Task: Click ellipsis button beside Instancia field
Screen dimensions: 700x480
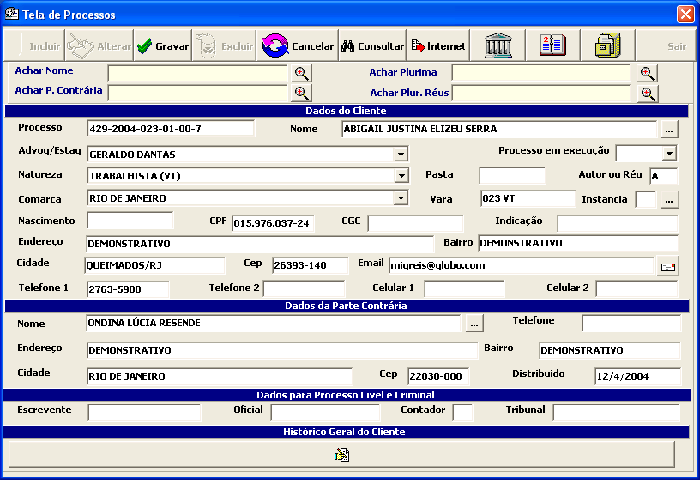Action: 669,200
